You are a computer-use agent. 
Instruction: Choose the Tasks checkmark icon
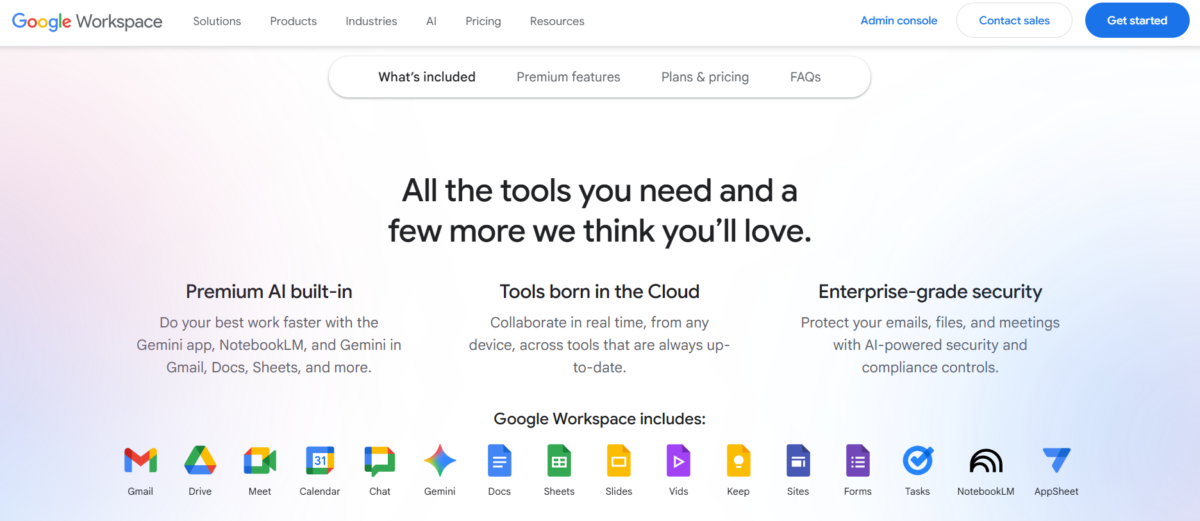click(x=917, y=460)
